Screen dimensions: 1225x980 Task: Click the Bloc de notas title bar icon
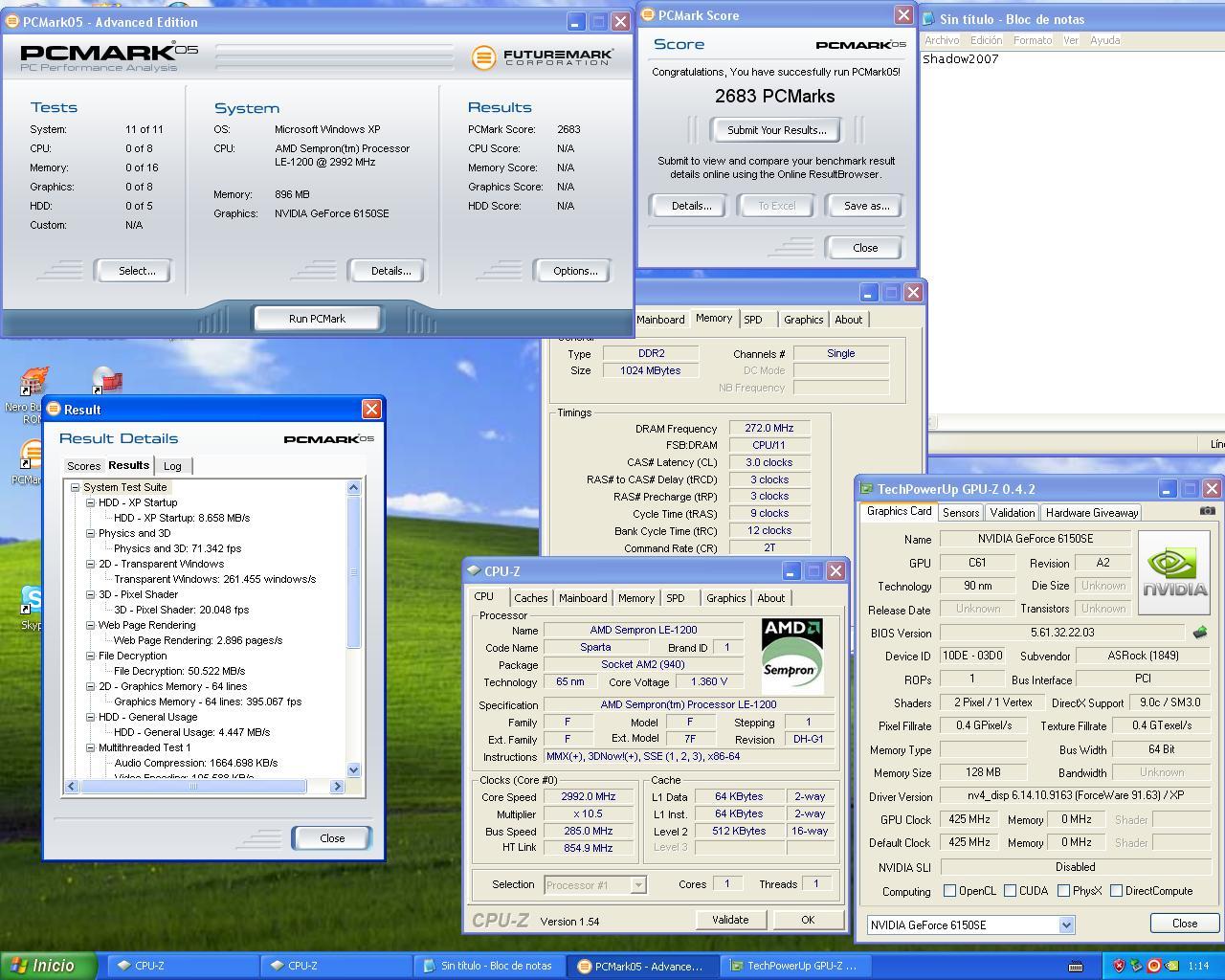(928, 19)
